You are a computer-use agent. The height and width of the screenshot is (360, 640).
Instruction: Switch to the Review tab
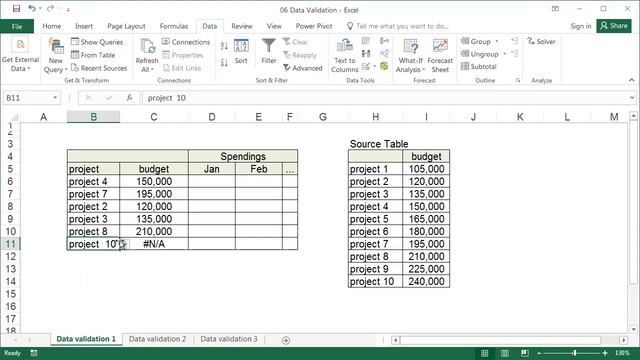point(242,26)
